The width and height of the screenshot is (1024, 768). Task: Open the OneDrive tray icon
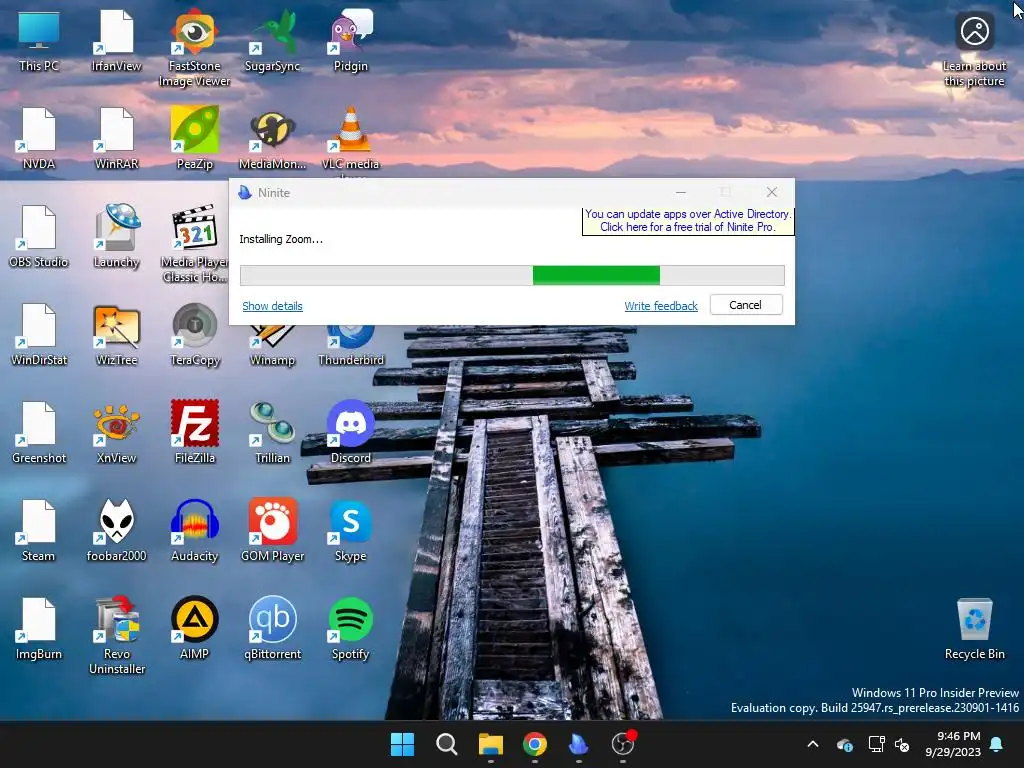point(845,744)
